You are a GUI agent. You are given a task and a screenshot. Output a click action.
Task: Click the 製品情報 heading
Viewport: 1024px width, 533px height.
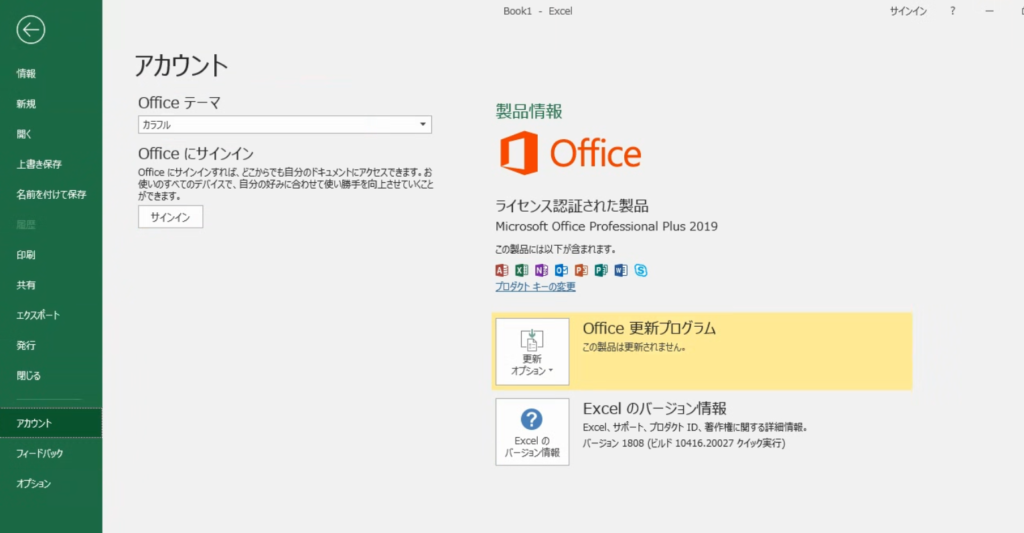click(x=528, y=111)
